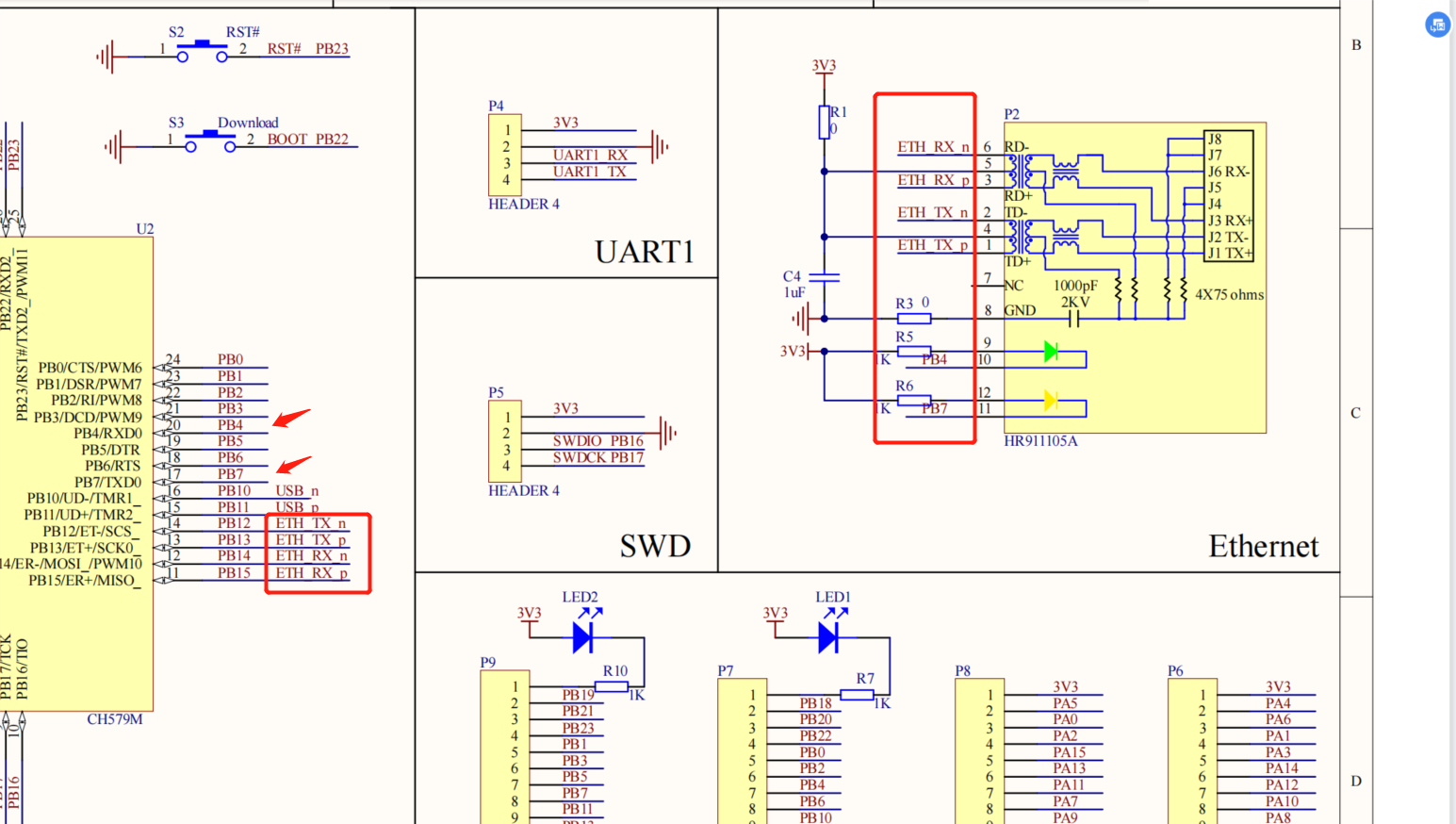
Task: Click the 'P7' header designator
Action: coord(725,671)
